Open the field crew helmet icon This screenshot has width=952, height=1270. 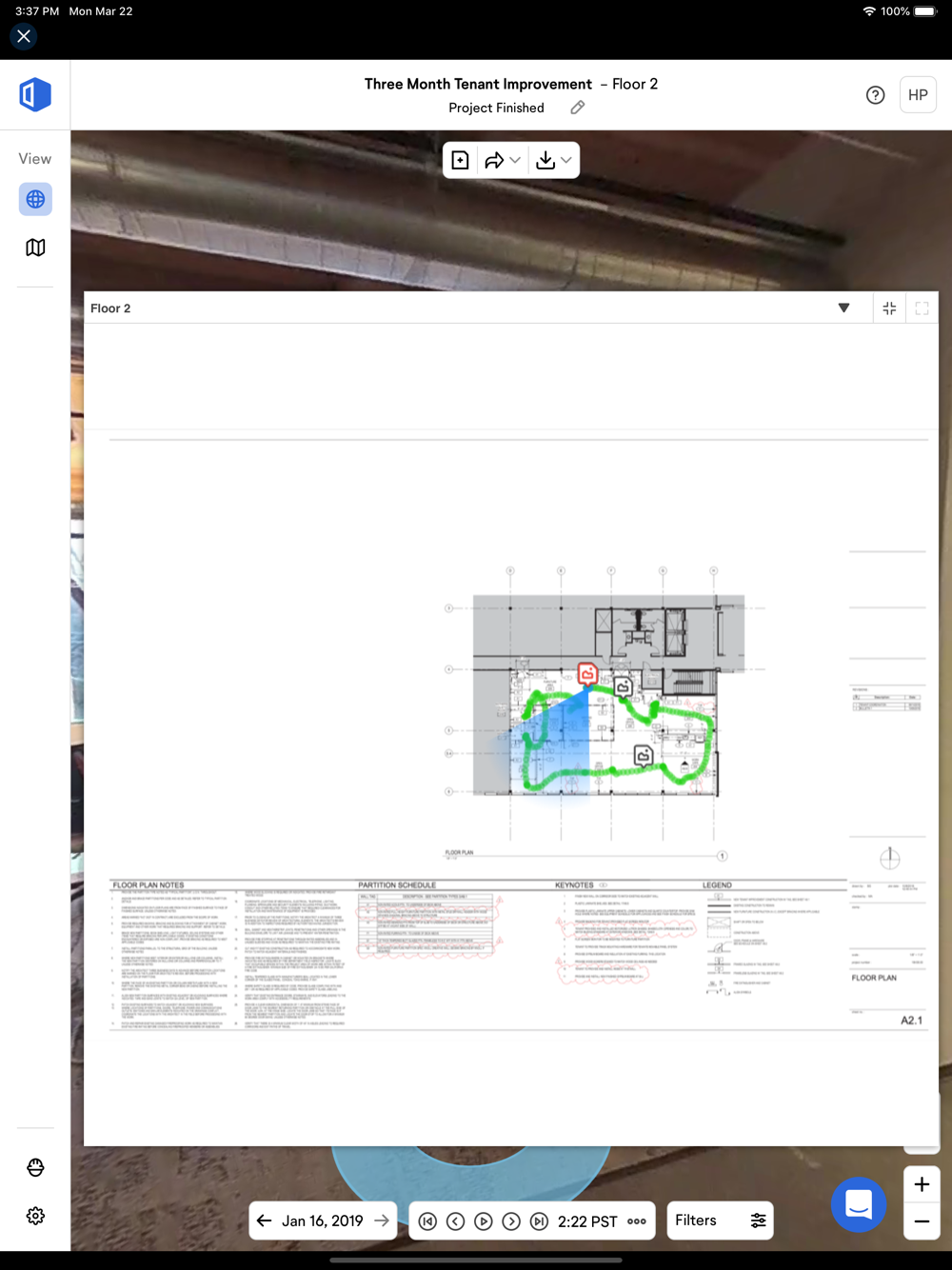point(35,1167)
